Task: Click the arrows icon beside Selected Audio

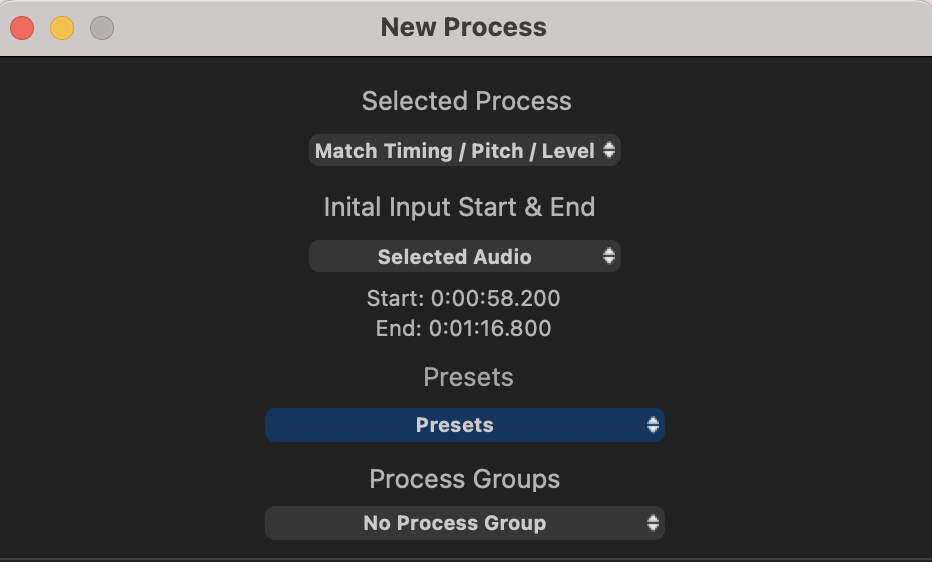Action: click(x=608, y=257)
